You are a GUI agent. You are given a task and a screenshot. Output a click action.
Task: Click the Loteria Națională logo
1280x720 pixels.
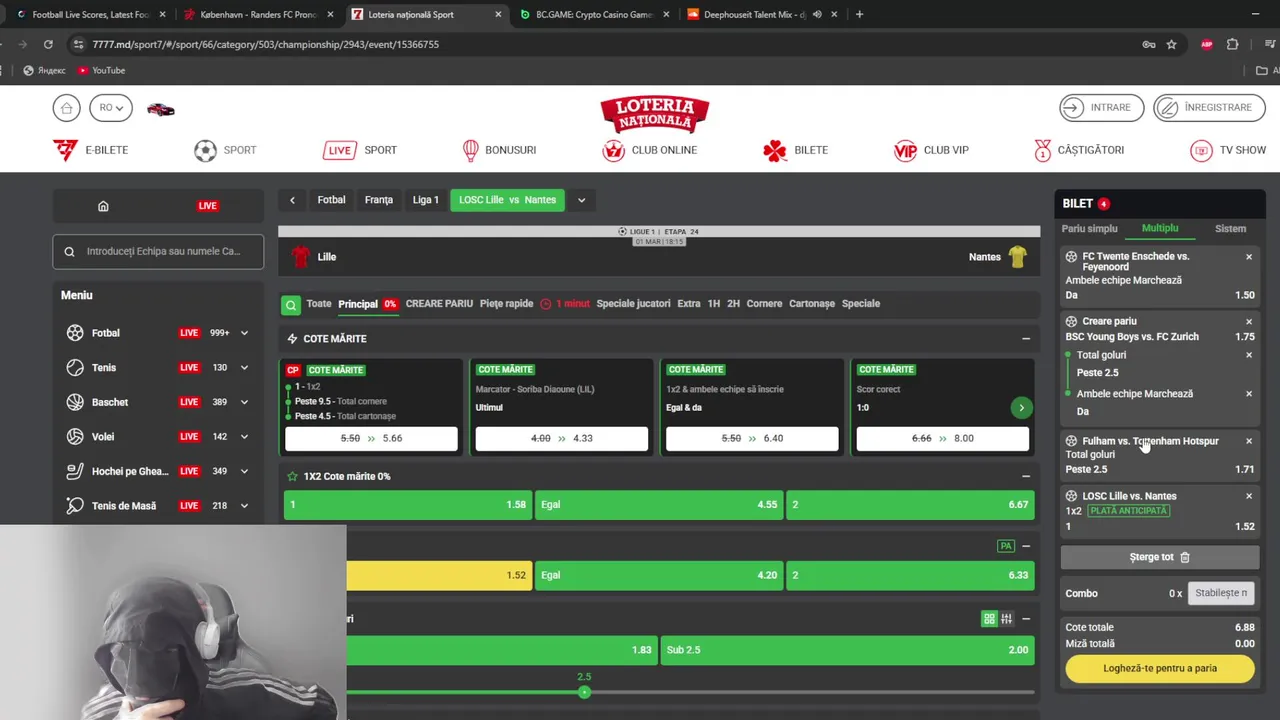point(655,114)
